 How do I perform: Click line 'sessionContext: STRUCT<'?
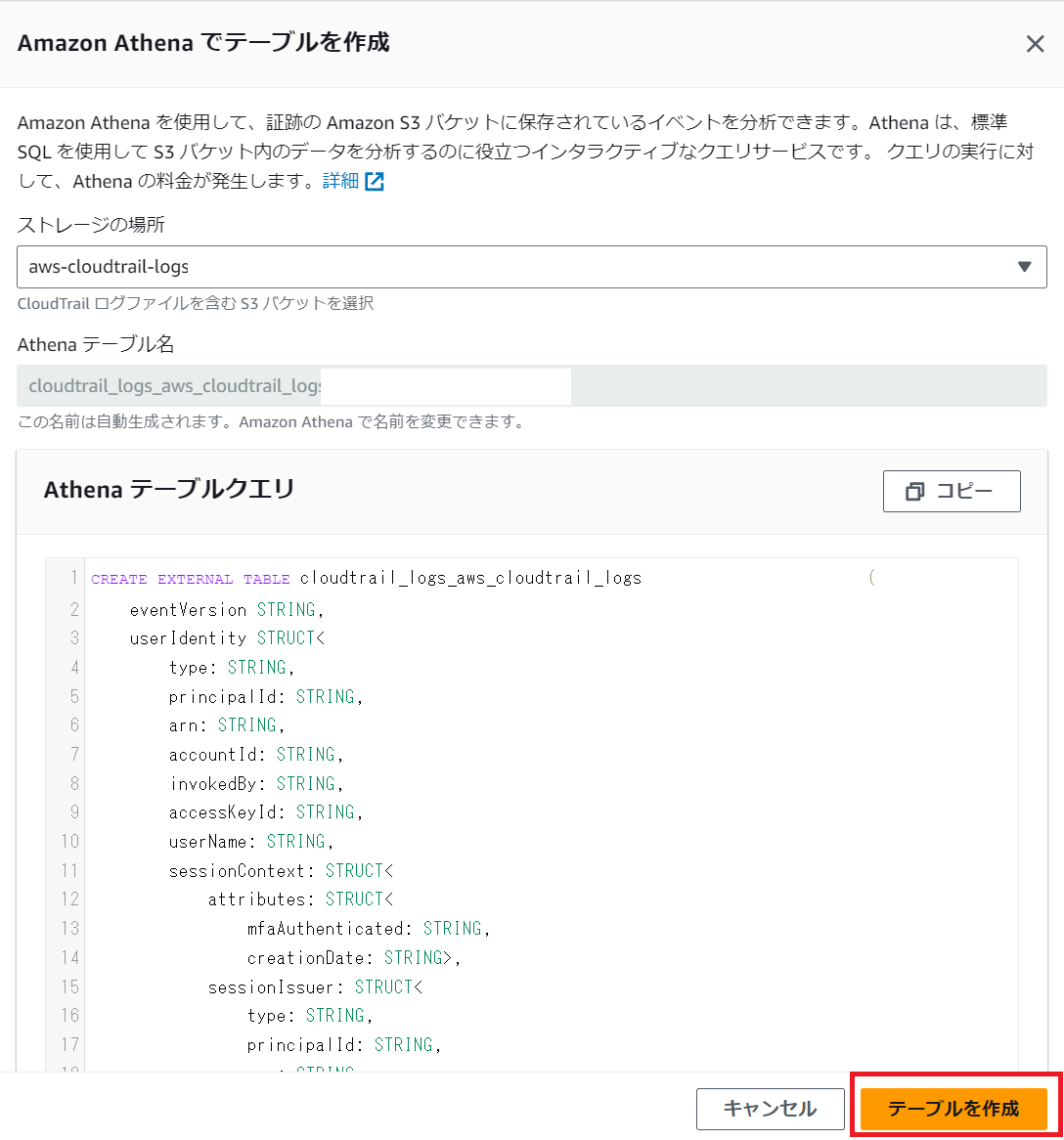(x=281, y=871)
